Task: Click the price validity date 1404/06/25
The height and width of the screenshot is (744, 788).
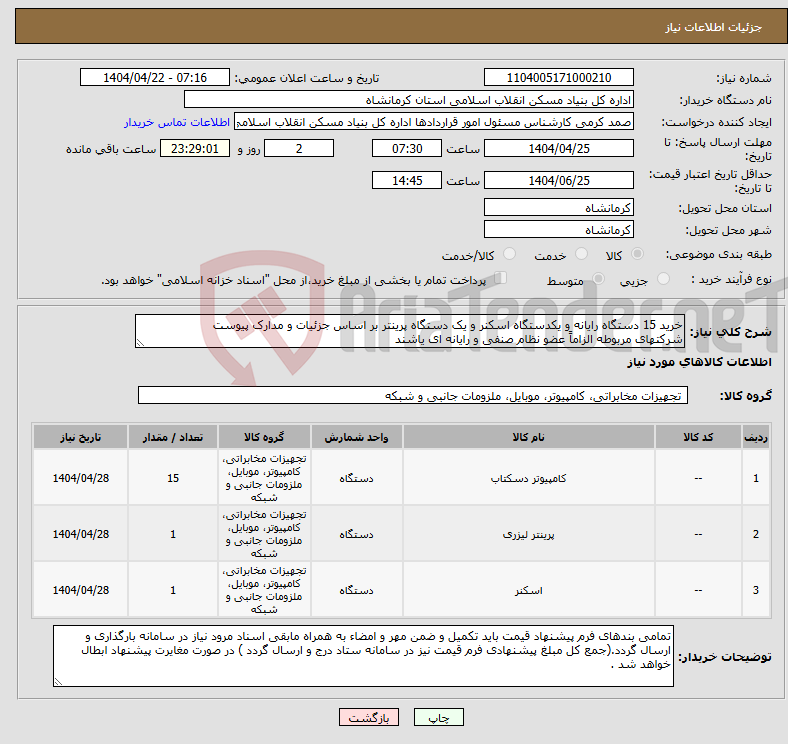Action: coord(558,180)
